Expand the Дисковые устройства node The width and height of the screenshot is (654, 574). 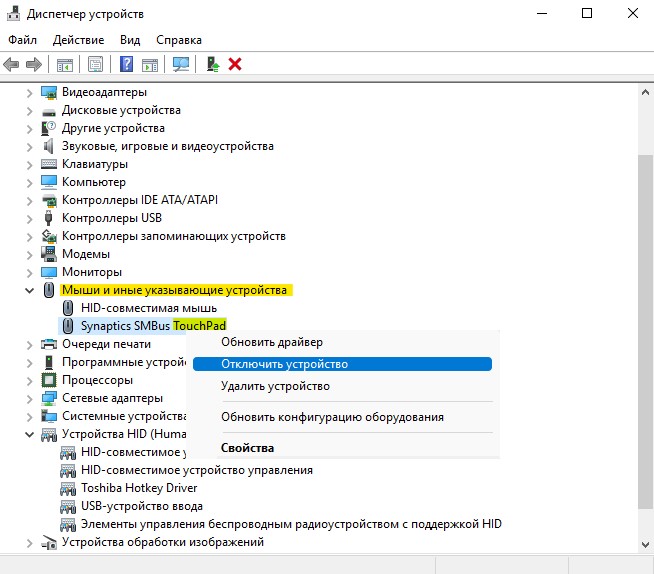29,111
